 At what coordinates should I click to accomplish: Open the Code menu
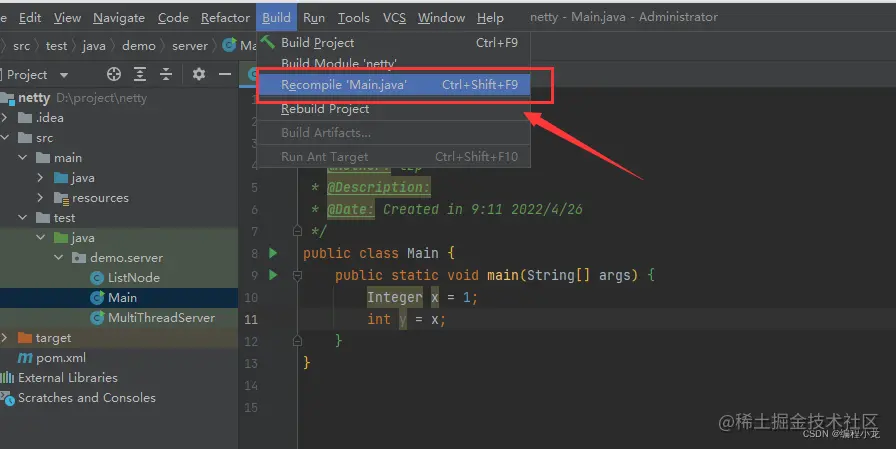click(173, 18)
